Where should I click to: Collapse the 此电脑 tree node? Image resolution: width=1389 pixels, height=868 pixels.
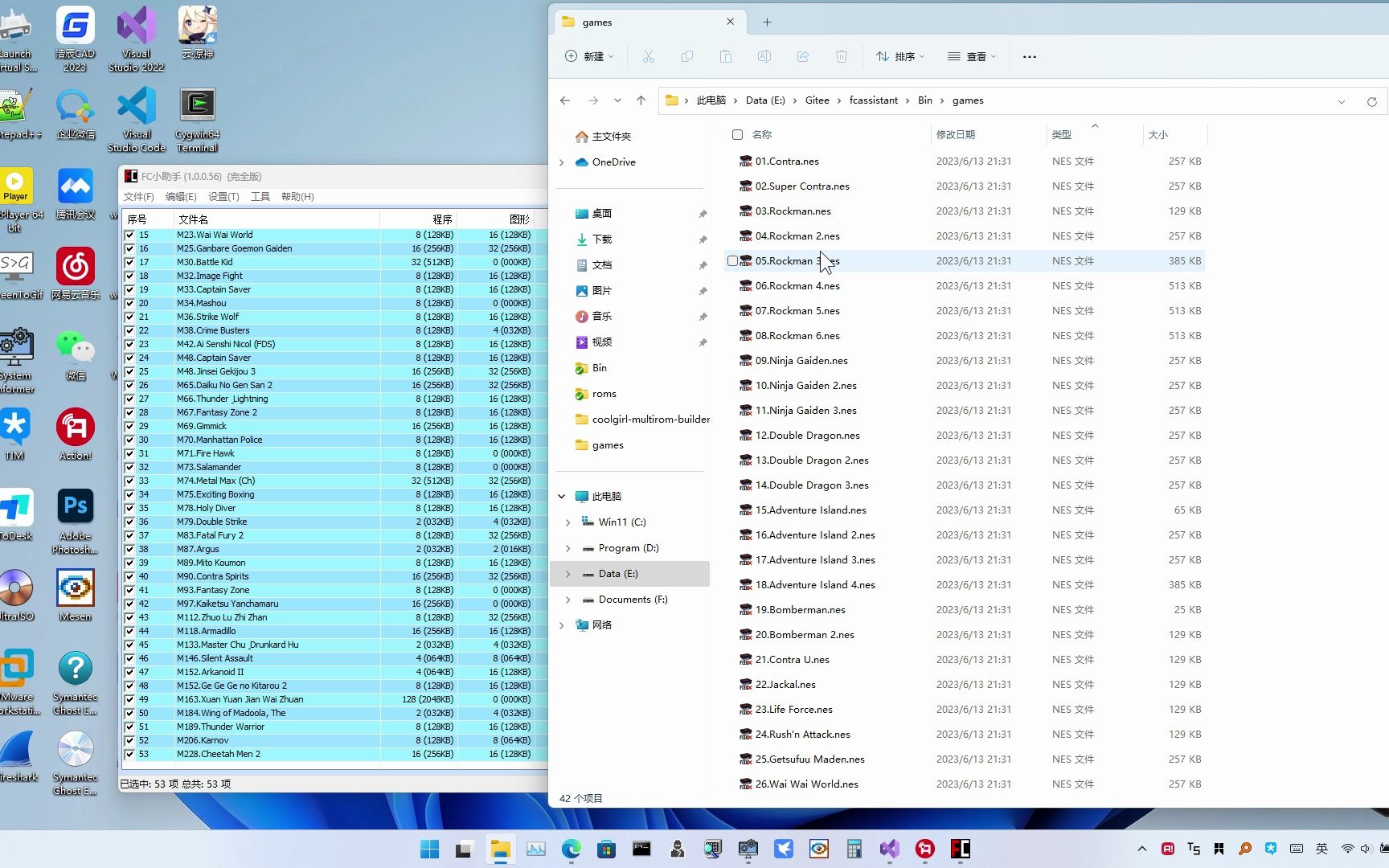click(561, 497)
